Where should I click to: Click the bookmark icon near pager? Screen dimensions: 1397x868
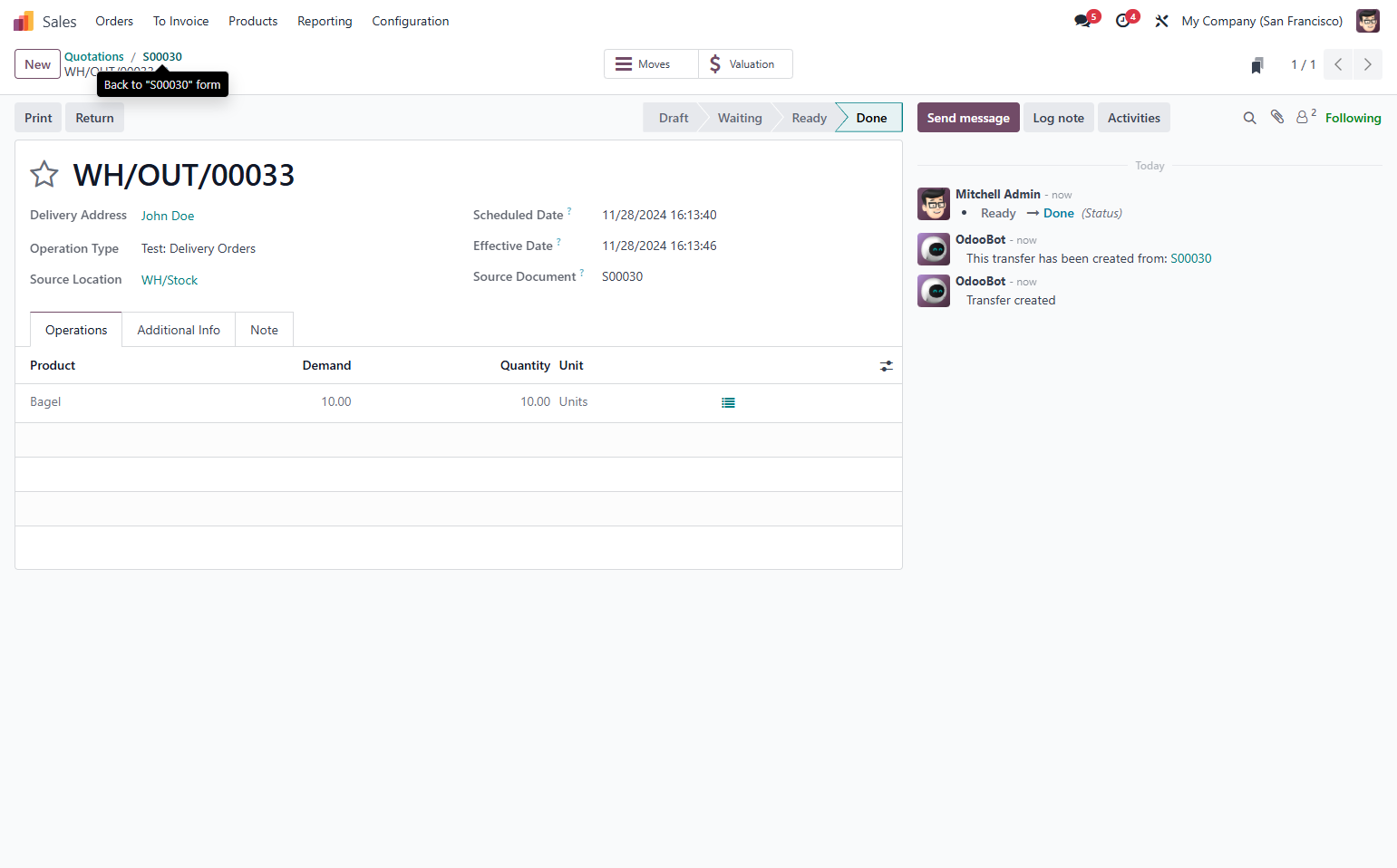coord(1257,65)
